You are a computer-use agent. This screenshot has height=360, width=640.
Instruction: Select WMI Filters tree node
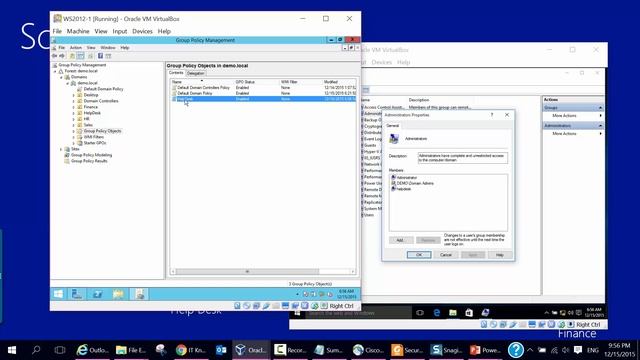pyautogui.click(x=93, y=137)
